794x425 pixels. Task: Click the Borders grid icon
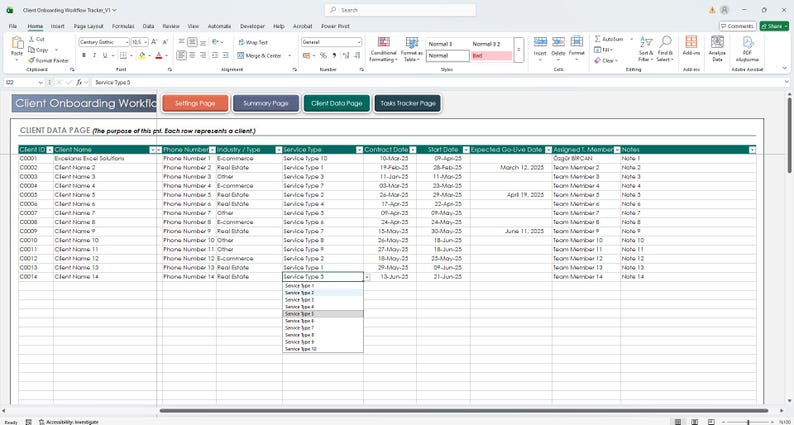123,55
